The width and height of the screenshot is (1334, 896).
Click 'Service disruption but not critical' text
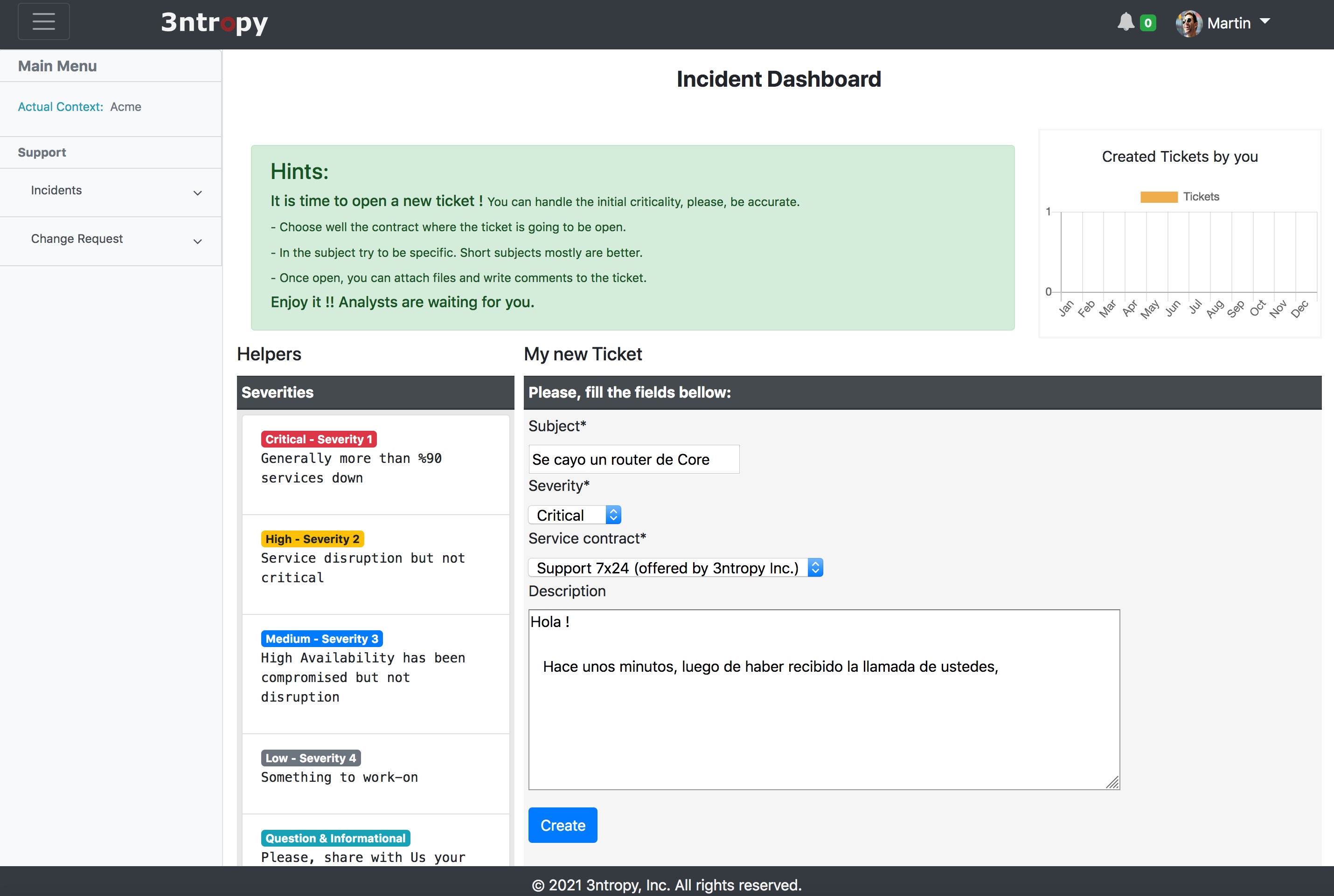pyautogui.click(x=362, y=568)
